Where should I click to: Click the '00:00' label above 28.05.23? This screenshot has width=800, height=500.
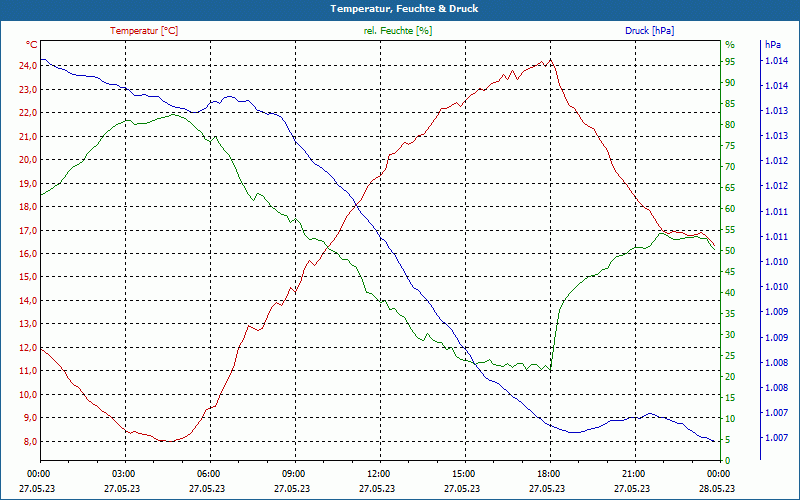pos(720,473)
